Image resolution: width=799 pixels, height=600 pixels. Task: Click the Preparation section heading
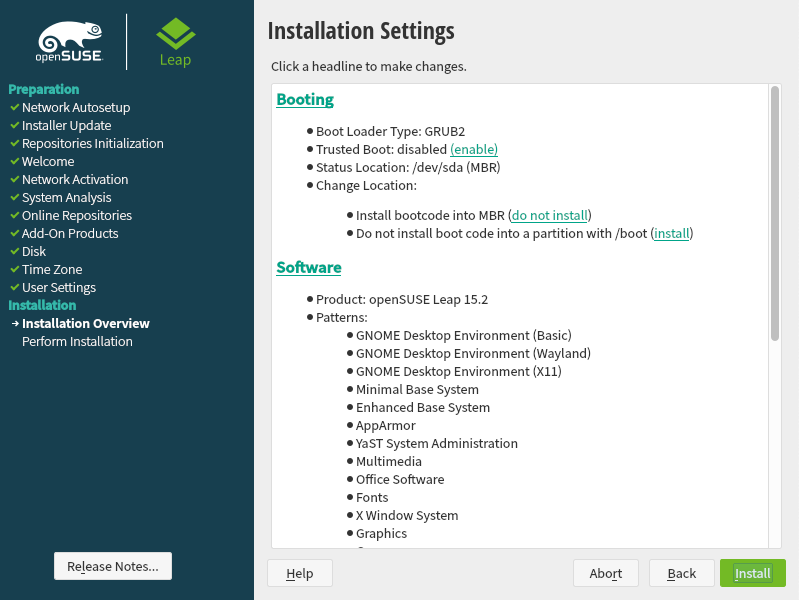44,89
